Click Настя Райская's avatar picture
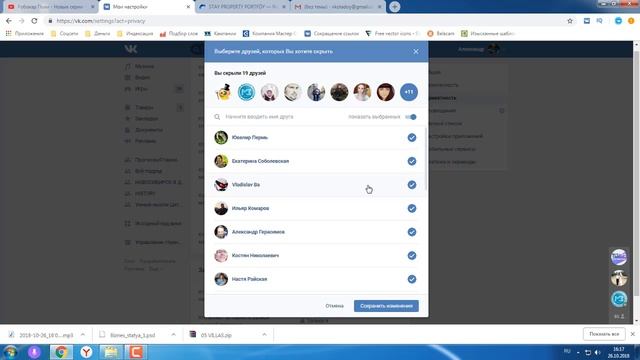This screenshot has height=360, width=640. [x=221, y=279]
